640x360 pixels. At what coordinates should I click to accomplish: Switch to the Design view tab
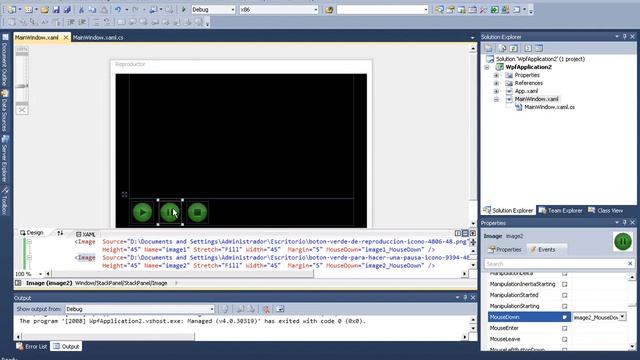point(31,233)
